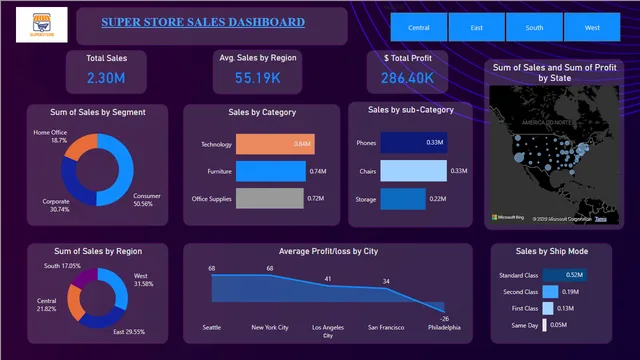This screenshot has width=640, height=360.
Task: Click the Home Office 18.7% label
Action: tap(51, 136)
